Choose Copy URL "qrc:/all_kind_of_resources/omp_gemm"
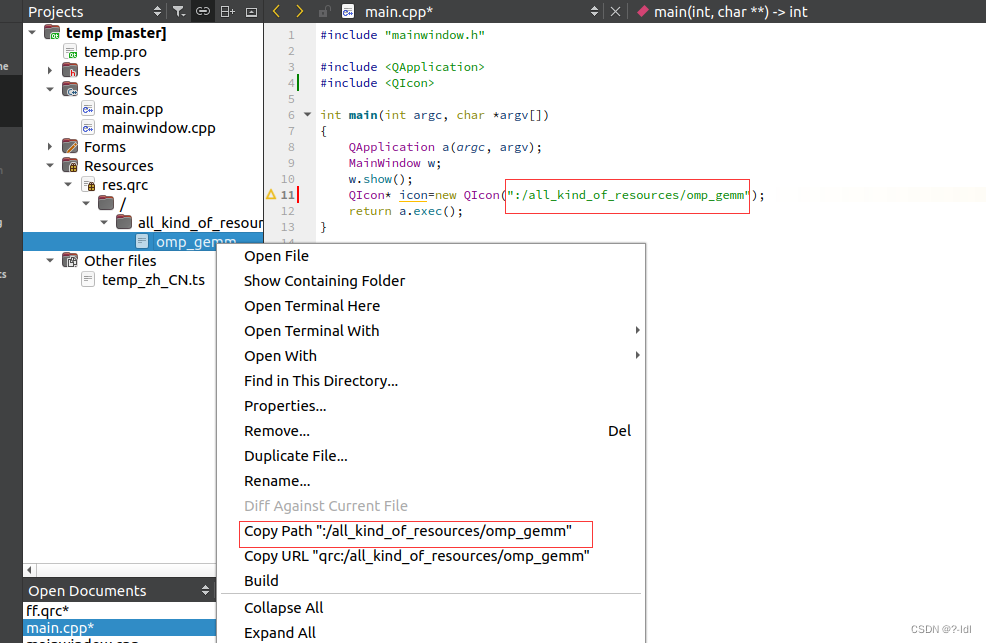986x643 pixels. point(431,556)
